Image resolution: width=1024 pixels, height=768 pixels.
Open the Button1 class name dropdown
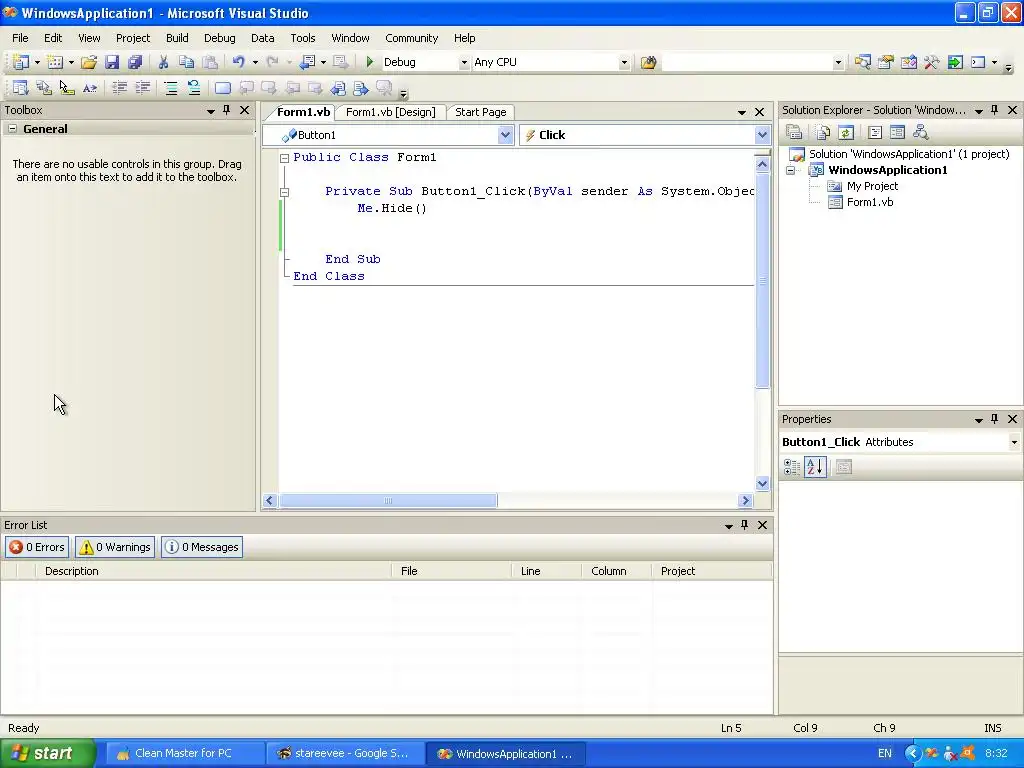point(505,135)
